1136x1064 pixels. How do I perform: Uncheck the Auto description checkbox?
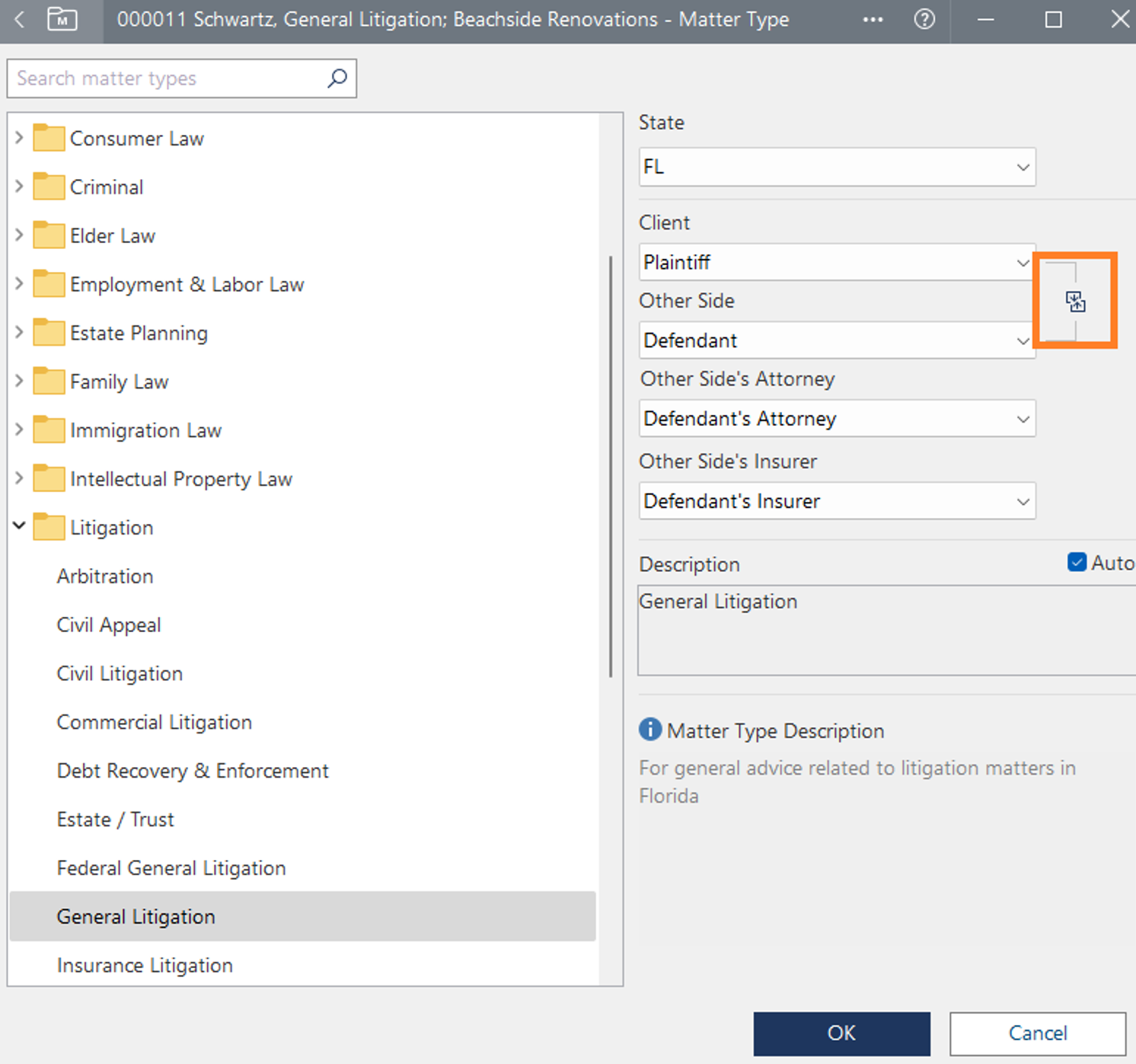pyautogui.click(x=1077, y=563)
